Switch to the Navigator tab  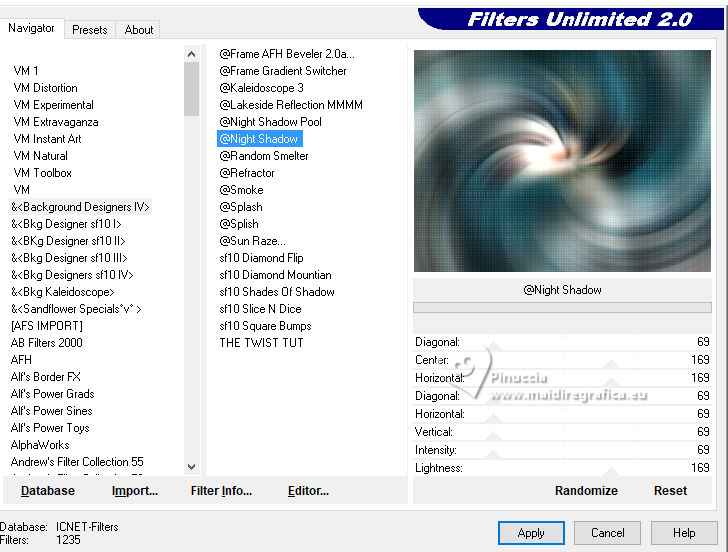pyautogui.click(x=31, y=28)
